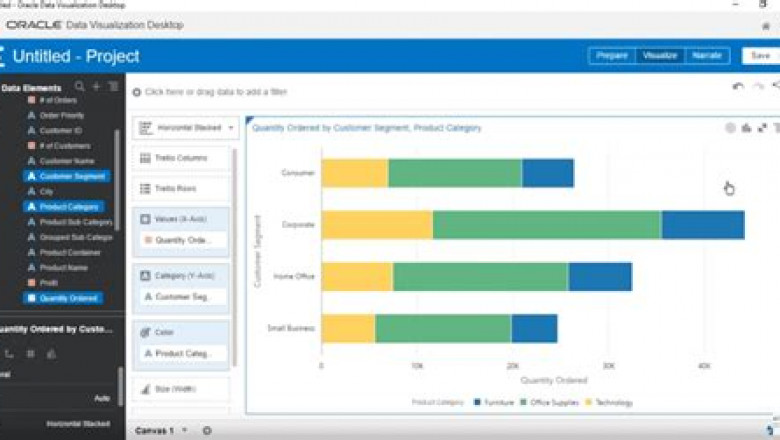Click the Trellis Columns drop target
The height and width of the screenshot is (440, 780).
pyautogui.click(x=180, y=159)
